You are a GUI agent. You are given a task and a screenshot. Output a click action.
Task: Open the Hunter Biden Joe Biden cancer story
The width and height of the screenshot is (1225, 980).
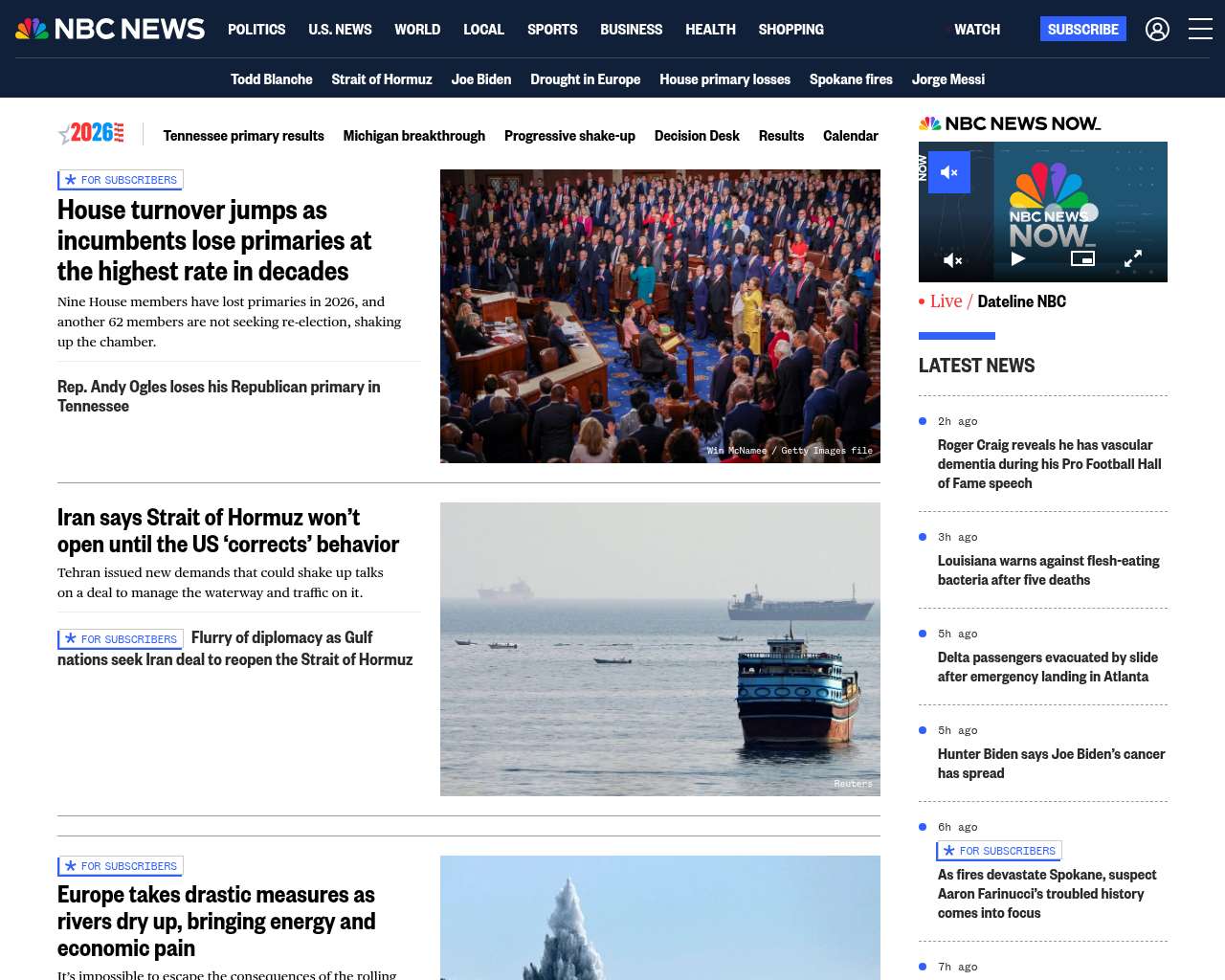(1052, 764)
